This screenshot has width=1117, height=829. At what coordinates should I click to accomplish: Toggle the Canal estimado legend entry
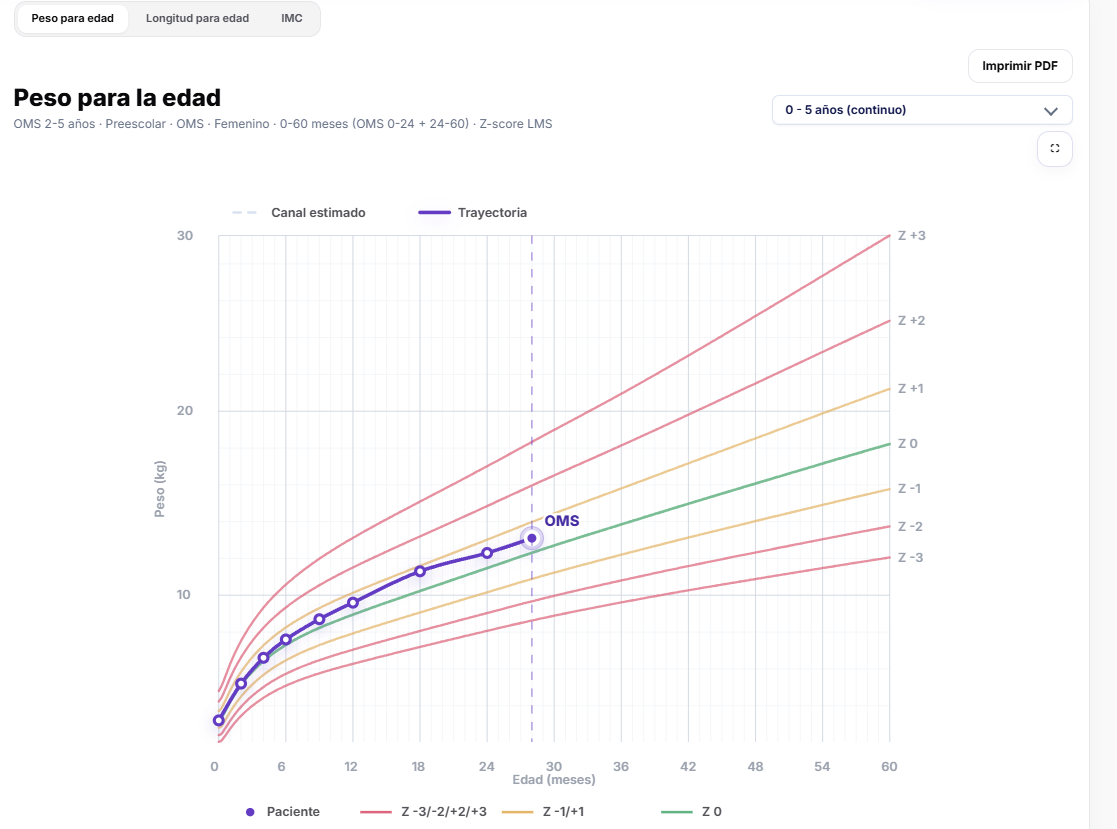(298, 213)
